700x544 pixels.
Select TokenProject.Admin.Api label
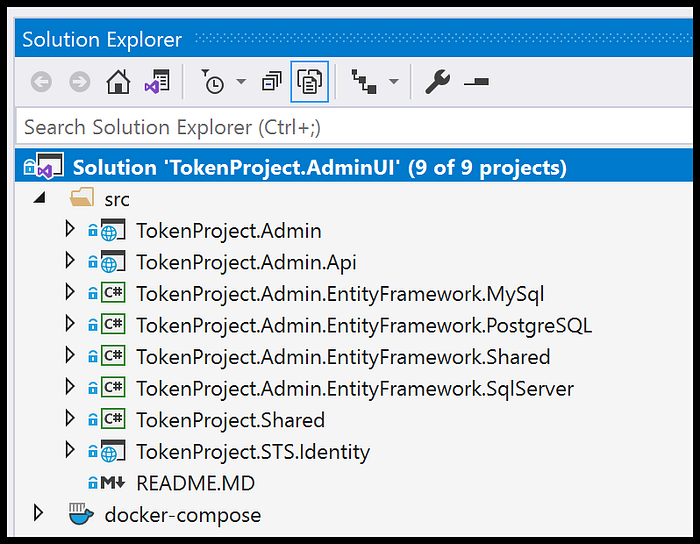[246, 262]
